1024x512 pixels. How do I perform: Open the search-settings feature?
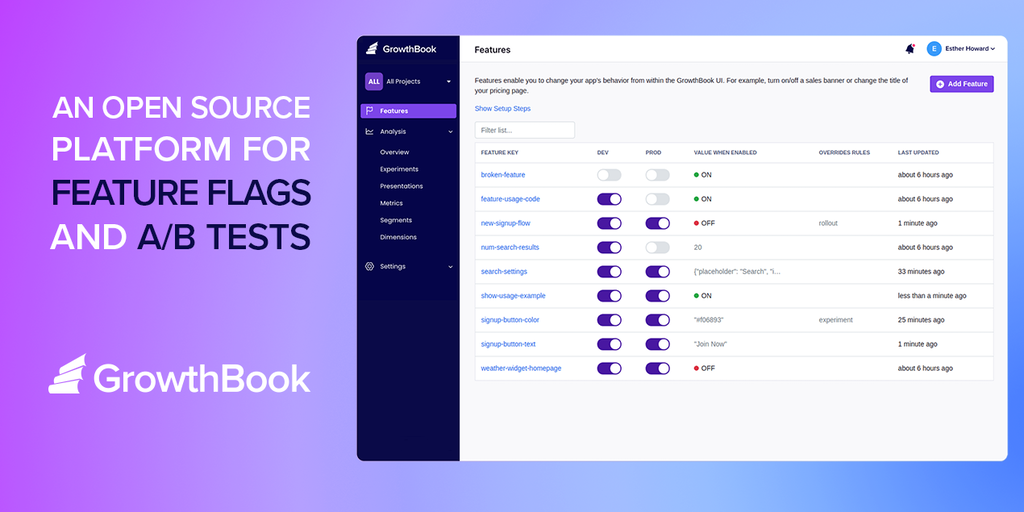tap(504, 272)
